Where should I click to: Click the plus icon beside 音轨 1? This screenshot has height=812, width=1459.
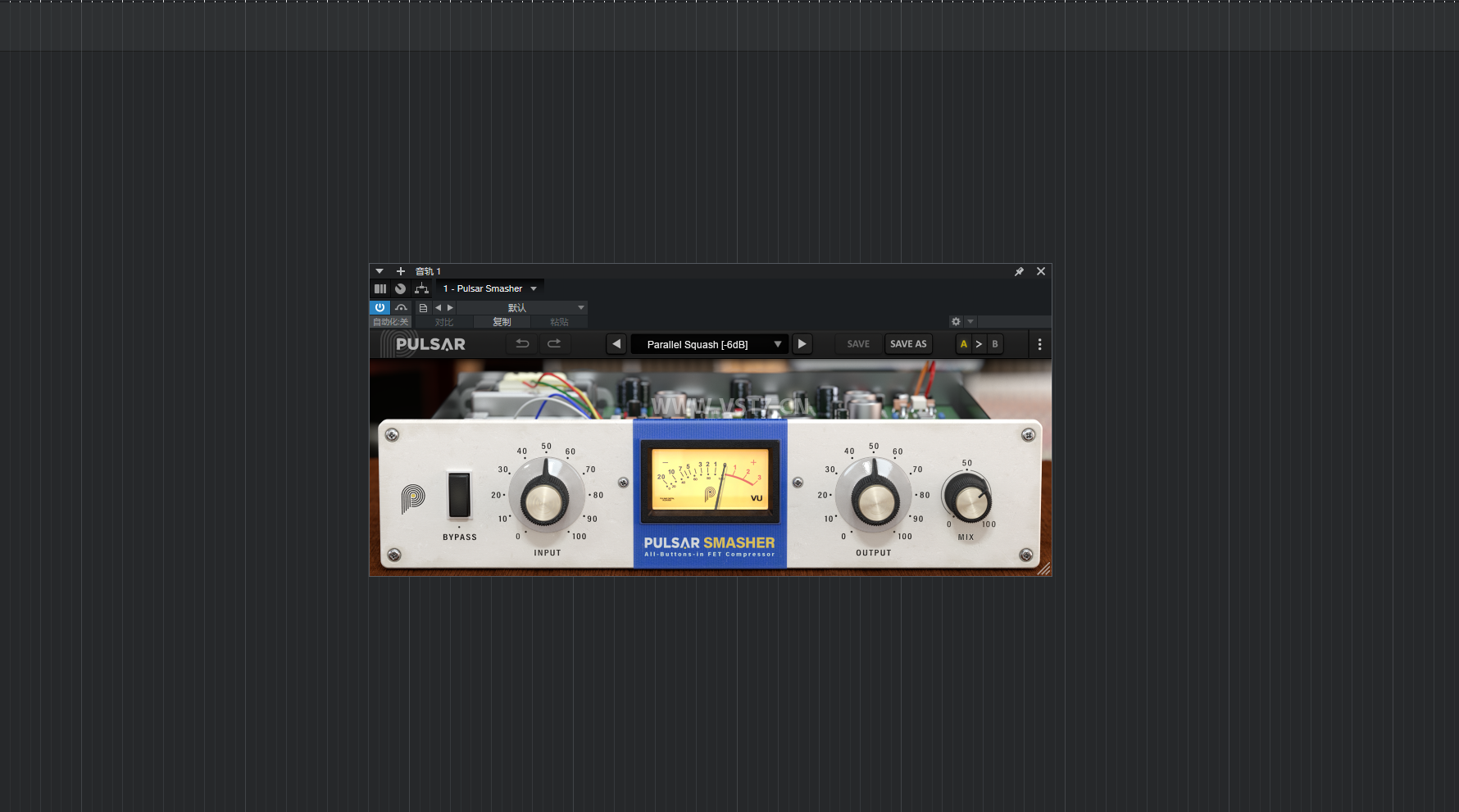(x=401, y=271)
